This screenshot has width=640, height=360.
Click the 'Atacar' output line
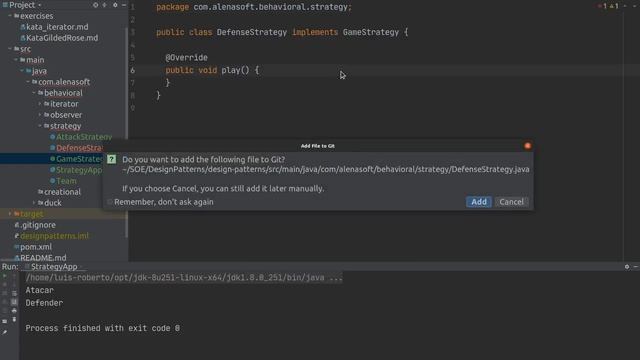pyautogui.click(x=40, y=290)
